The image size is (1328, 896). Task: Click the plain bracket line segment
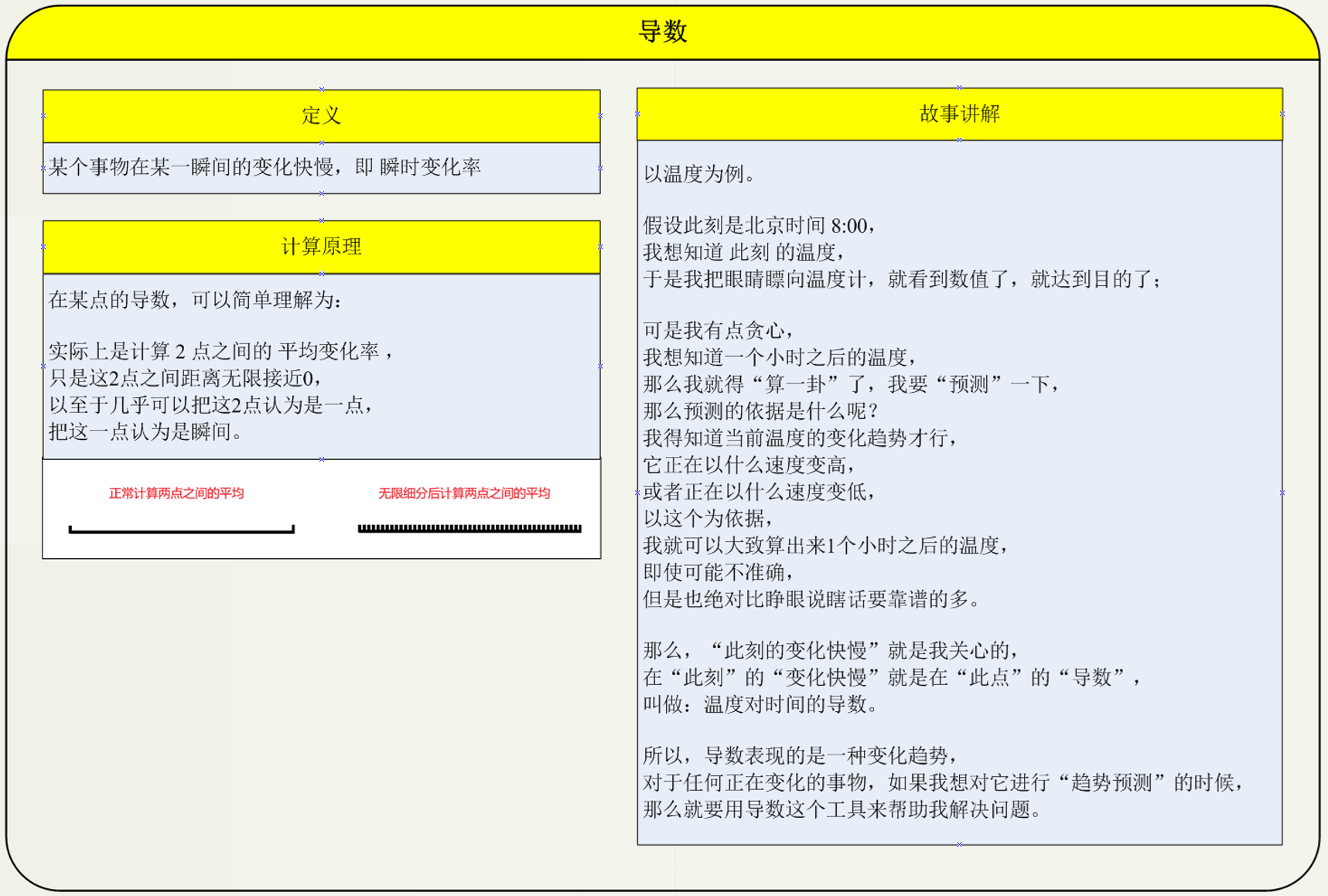181,530
